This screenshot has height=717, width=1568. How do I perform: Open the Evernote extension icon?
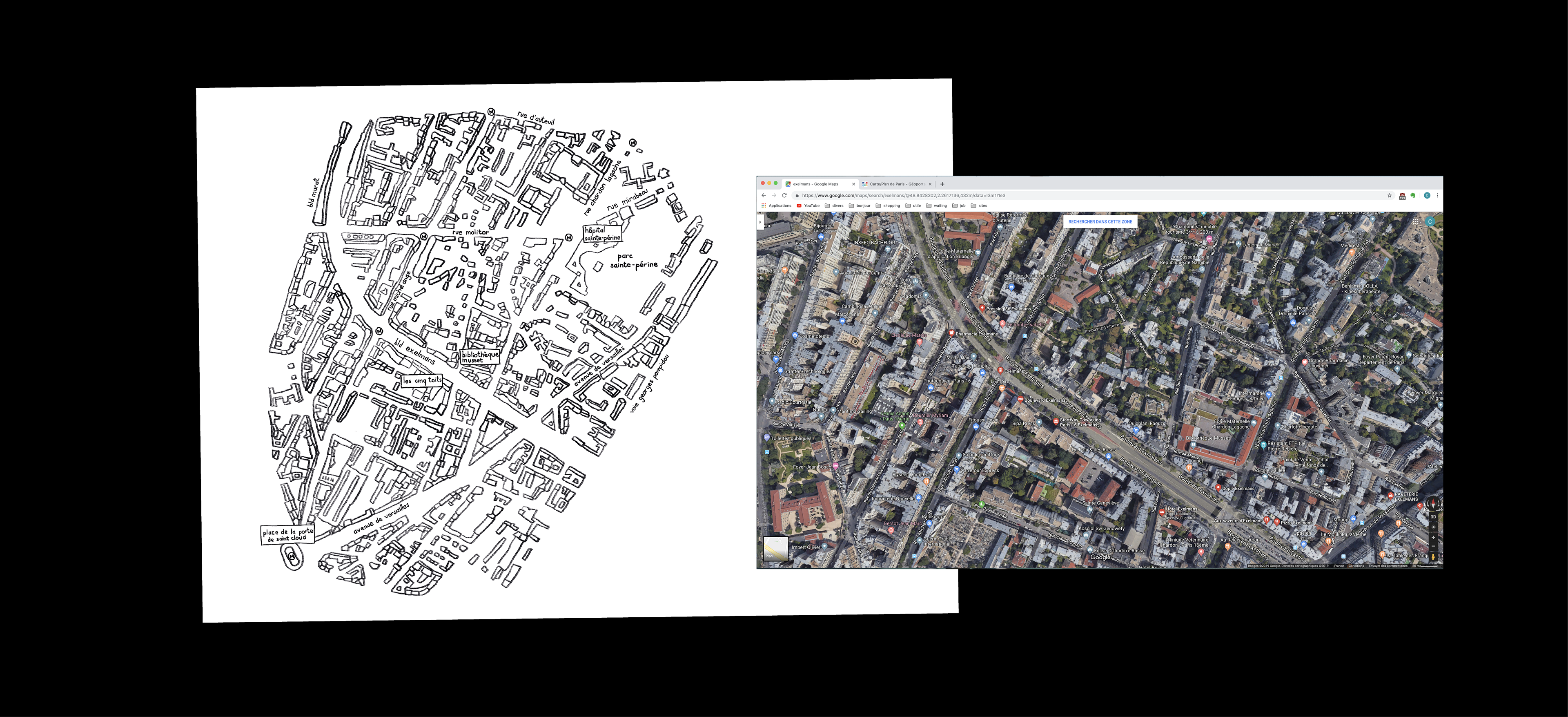(1413, 196)
